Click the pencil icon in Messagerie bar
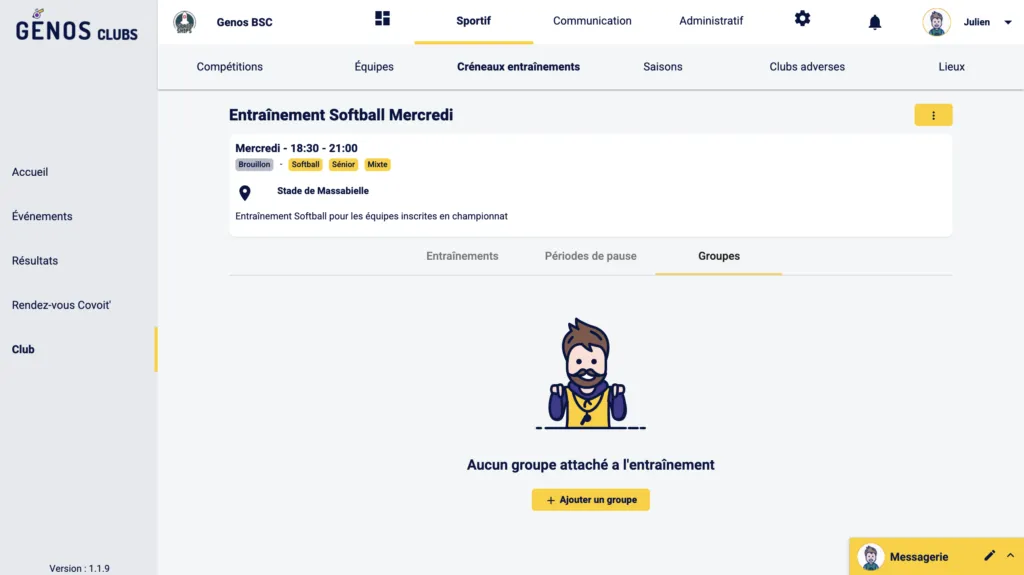Screen dimensions: 1024x575 pyautogui.click(x=989, y=556)
